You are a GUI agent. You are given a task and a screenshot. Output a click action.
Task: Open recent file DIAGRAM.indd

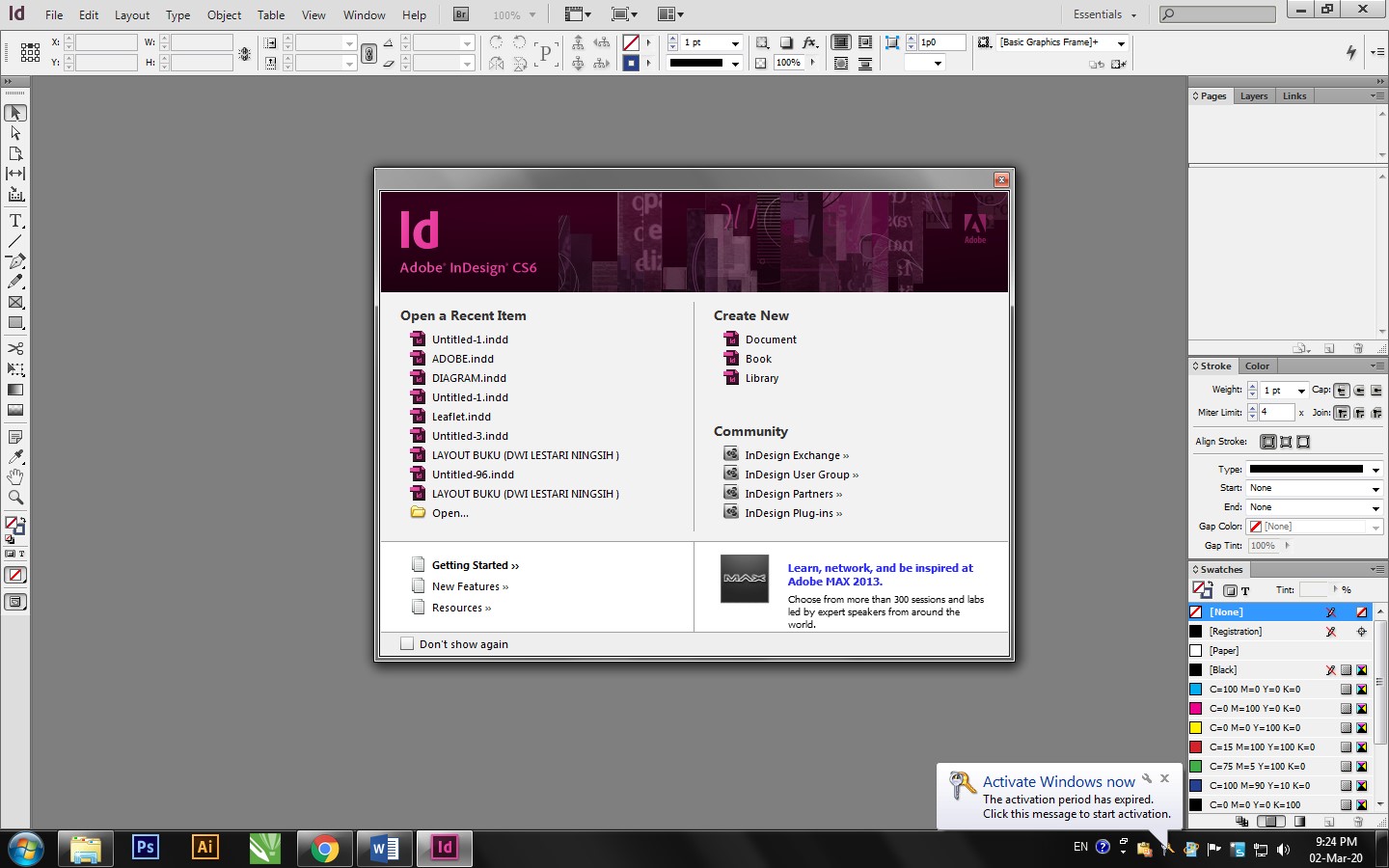[469, 378]
